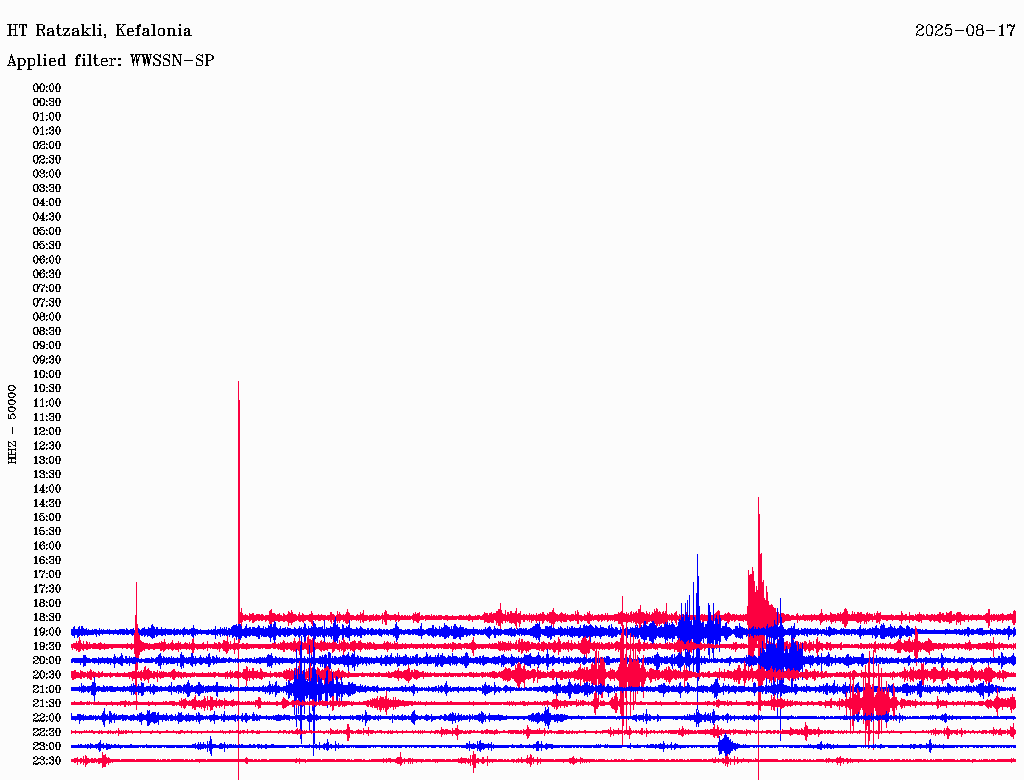Click the 23:30 time label

tap(47, 761)
